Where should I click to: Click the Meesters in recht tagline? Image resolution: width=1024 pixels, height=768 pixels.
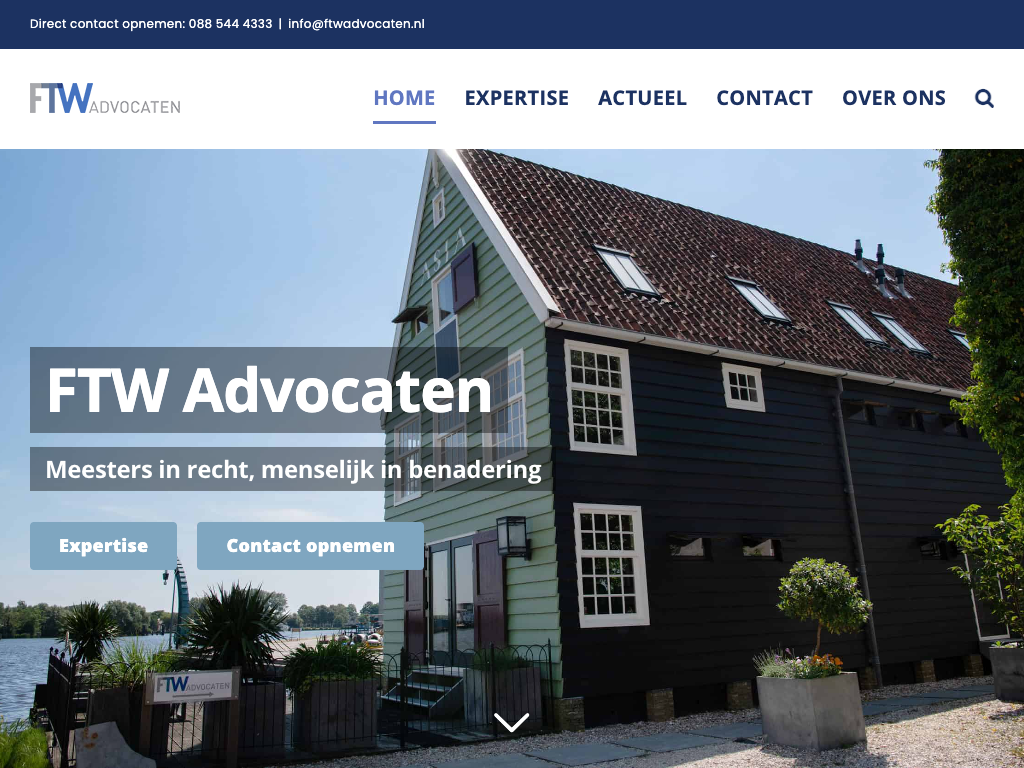coord(293,470)
